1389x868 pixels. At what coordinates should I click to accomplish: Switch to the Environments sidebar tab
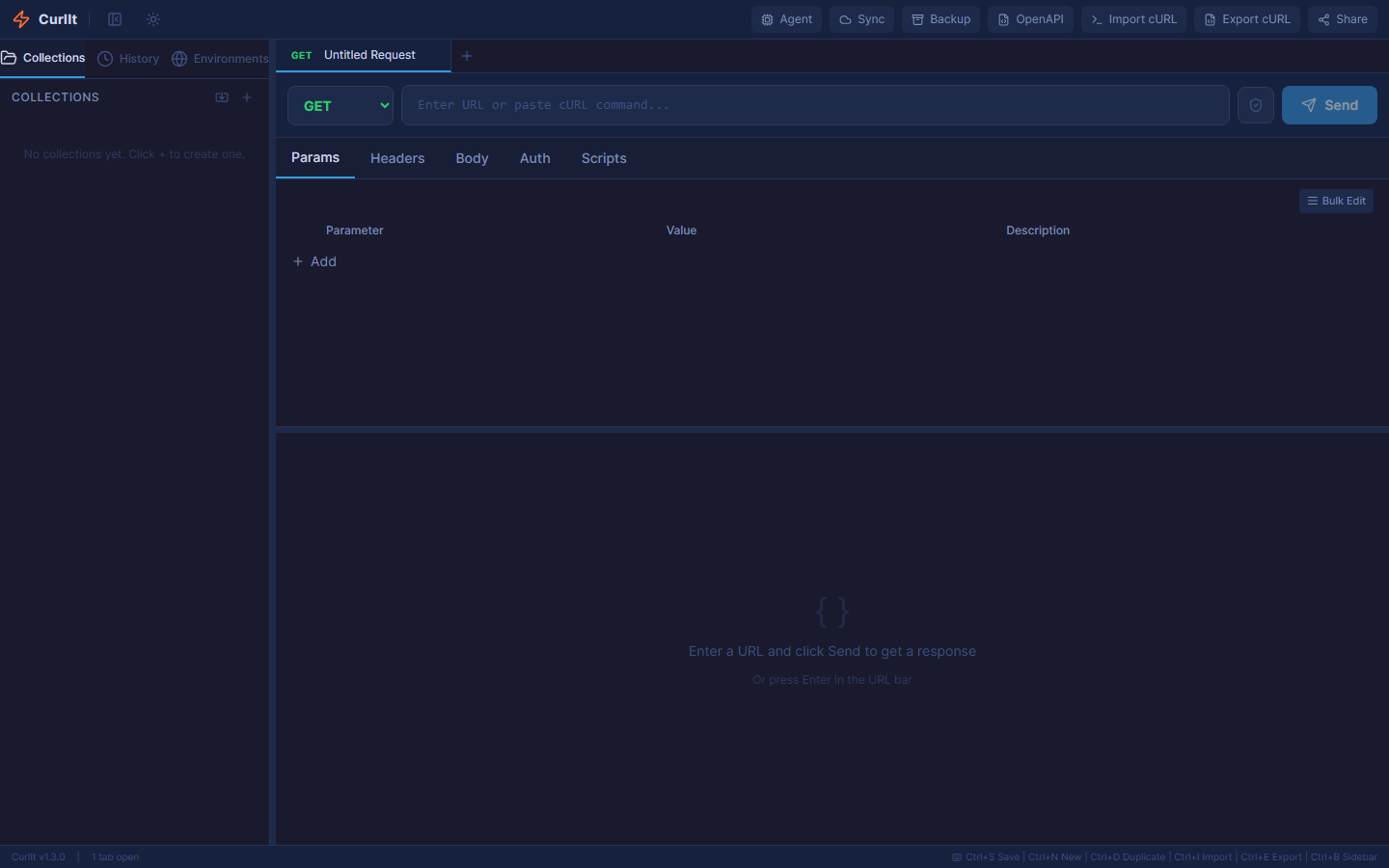click(220, 59)
